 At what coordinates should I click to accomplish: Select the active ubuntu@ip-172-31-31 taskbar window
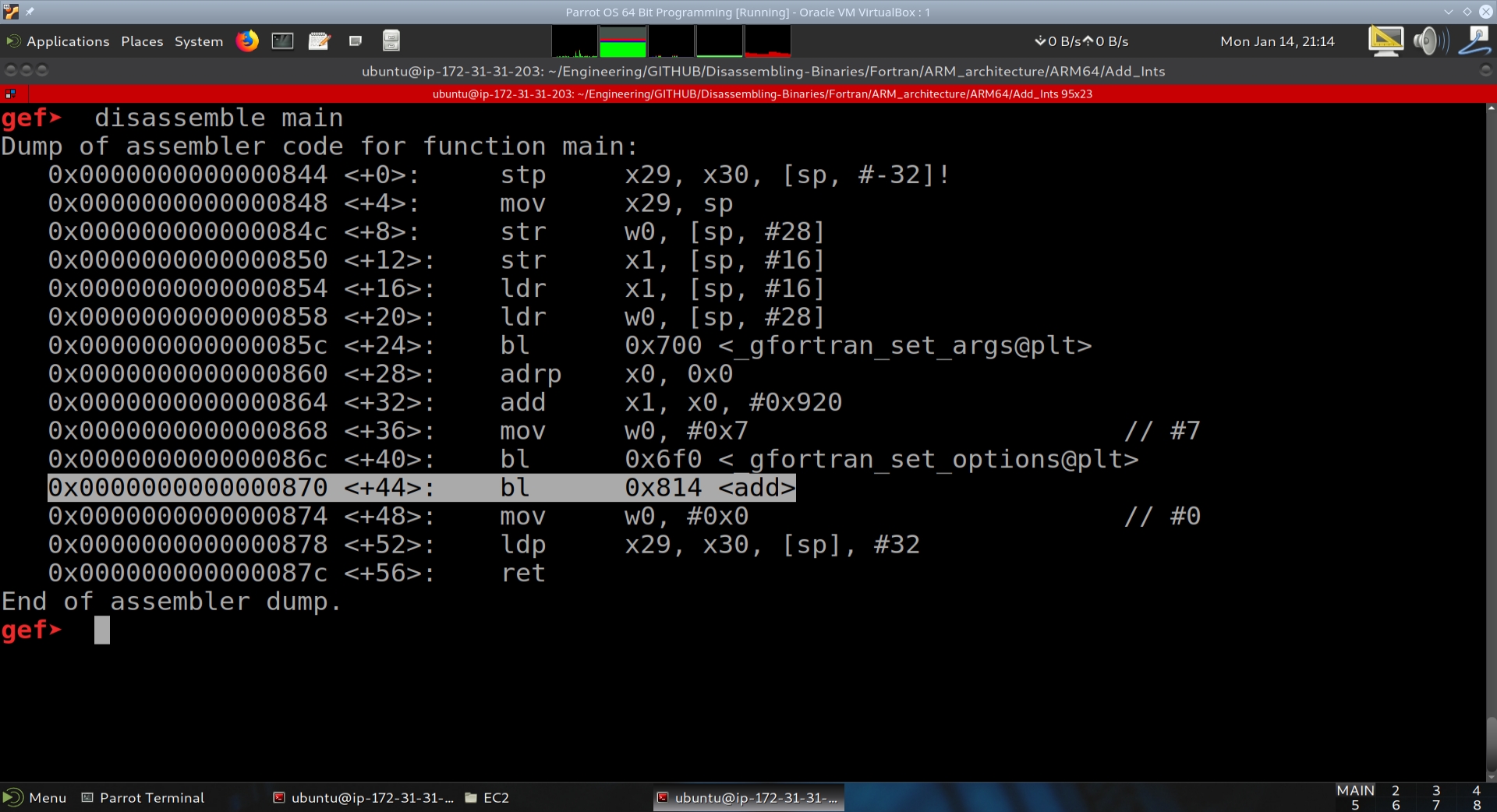click(x=748, y=797)
